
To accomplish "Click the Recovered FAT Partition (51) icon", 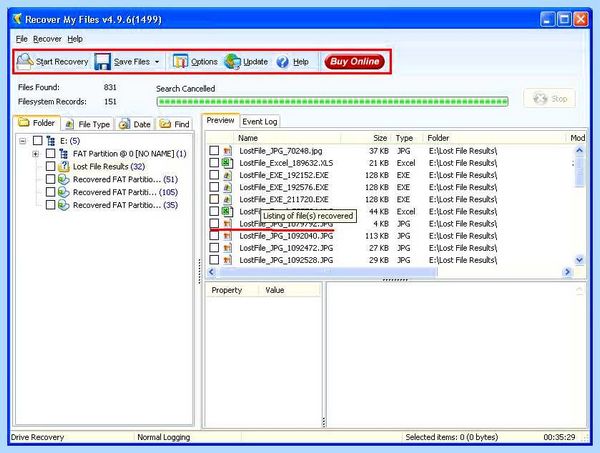I will point(64,179).
